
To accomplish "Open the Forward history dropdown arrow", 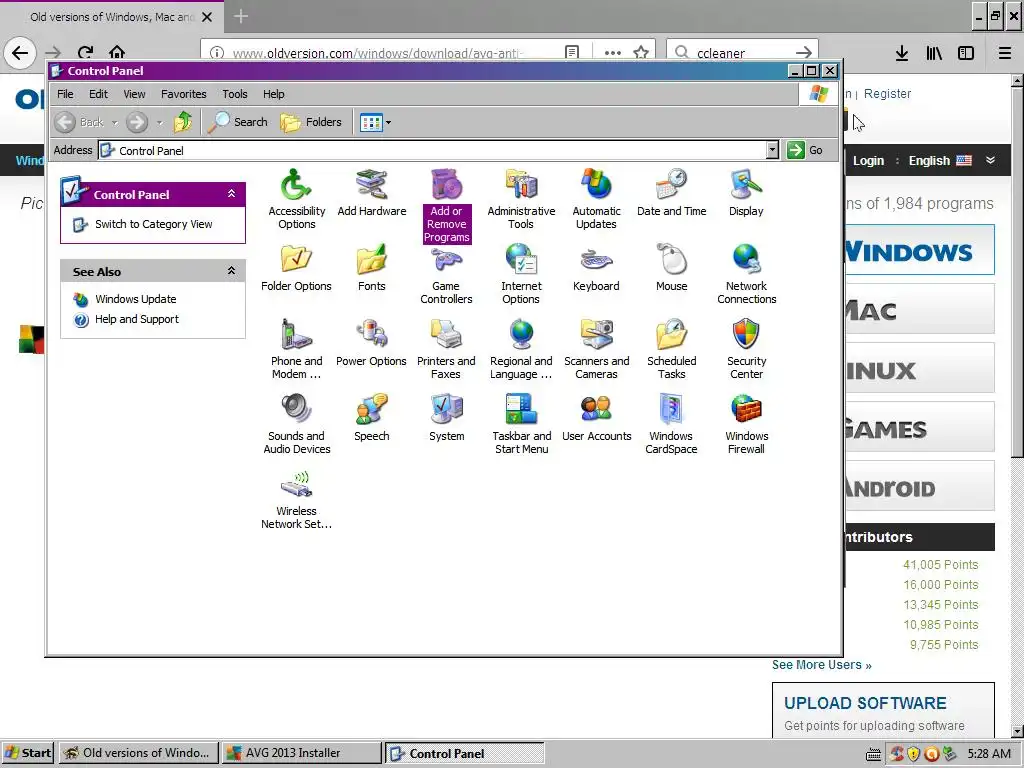I will click(160, 122).
